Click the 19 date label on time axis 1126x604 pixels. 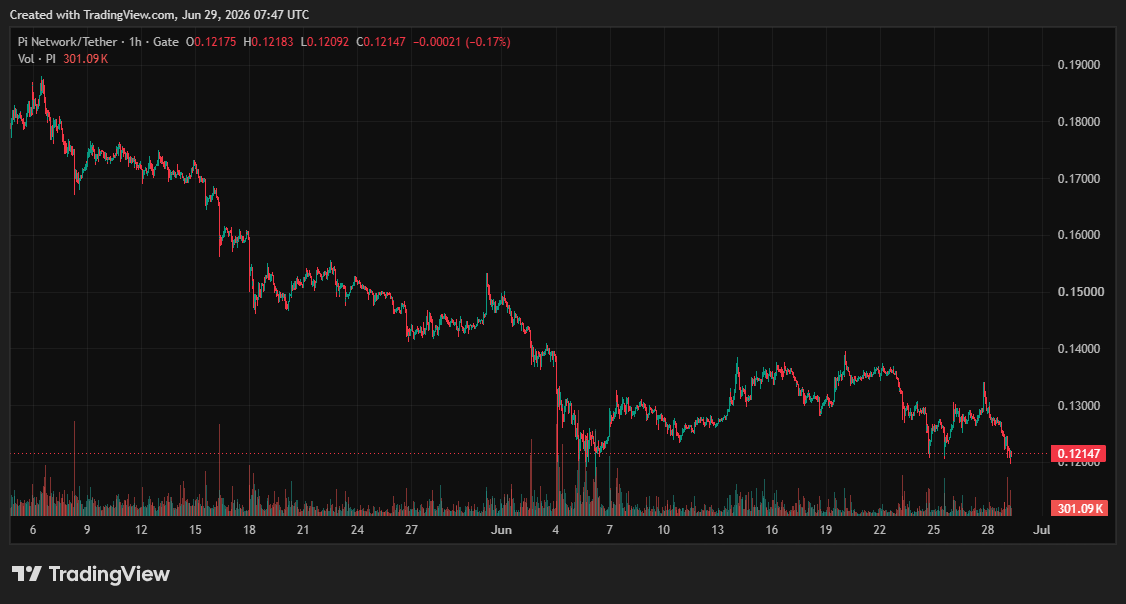(826, 529)
